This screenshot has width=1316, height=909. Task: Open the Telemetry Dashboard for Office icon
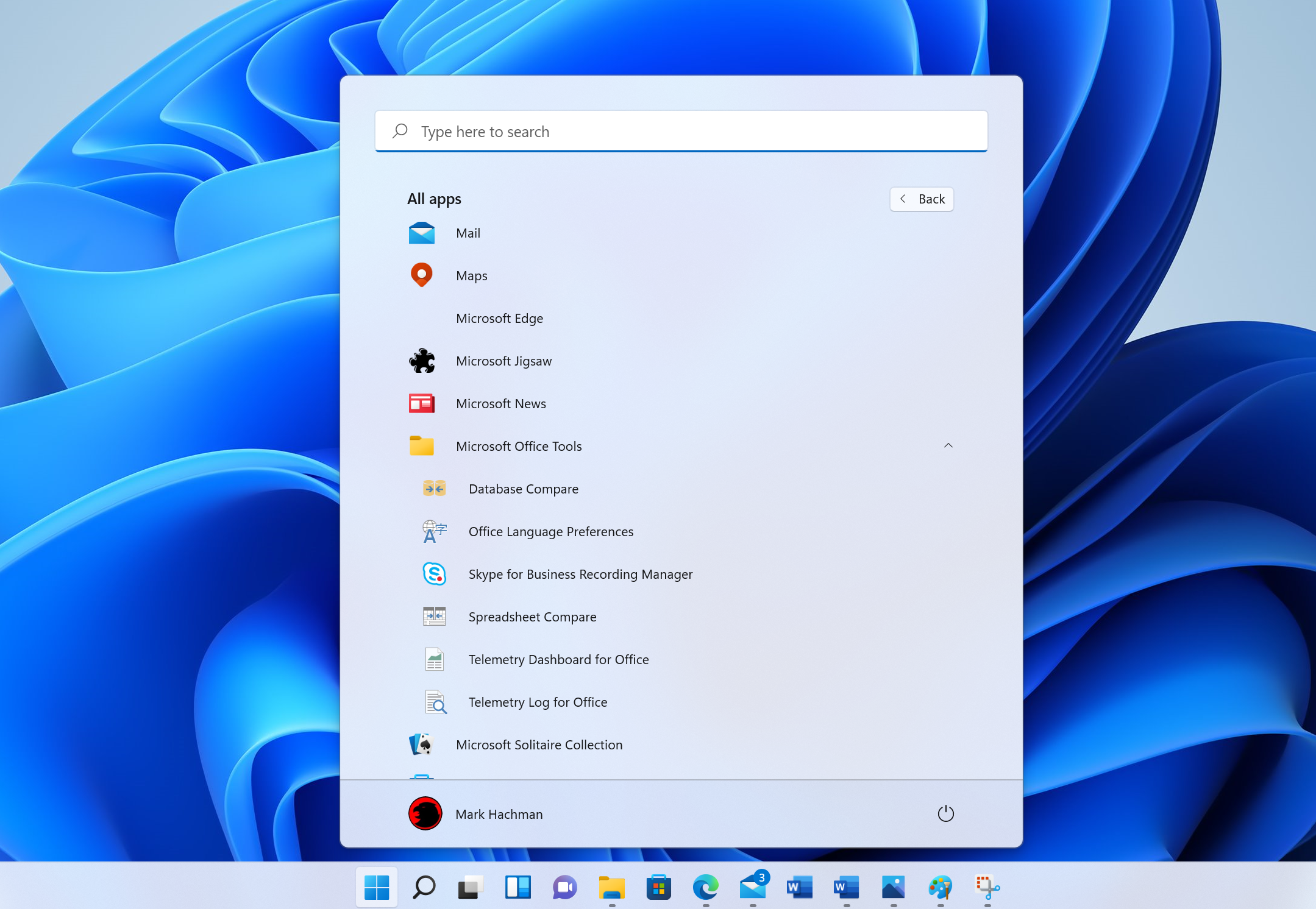point(435,659)
